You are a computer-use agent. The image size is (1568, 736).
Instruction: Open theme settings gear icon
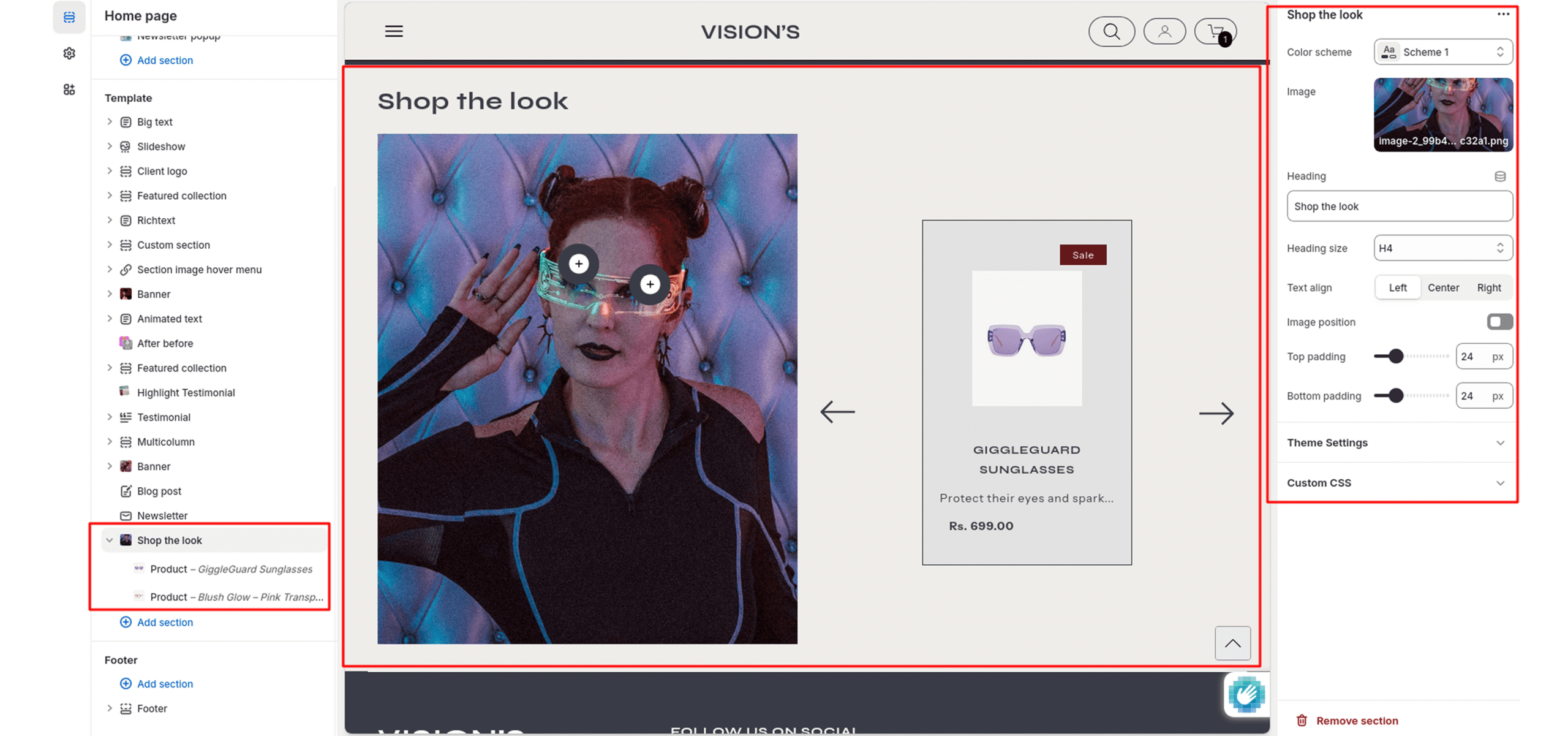(69, 53)
